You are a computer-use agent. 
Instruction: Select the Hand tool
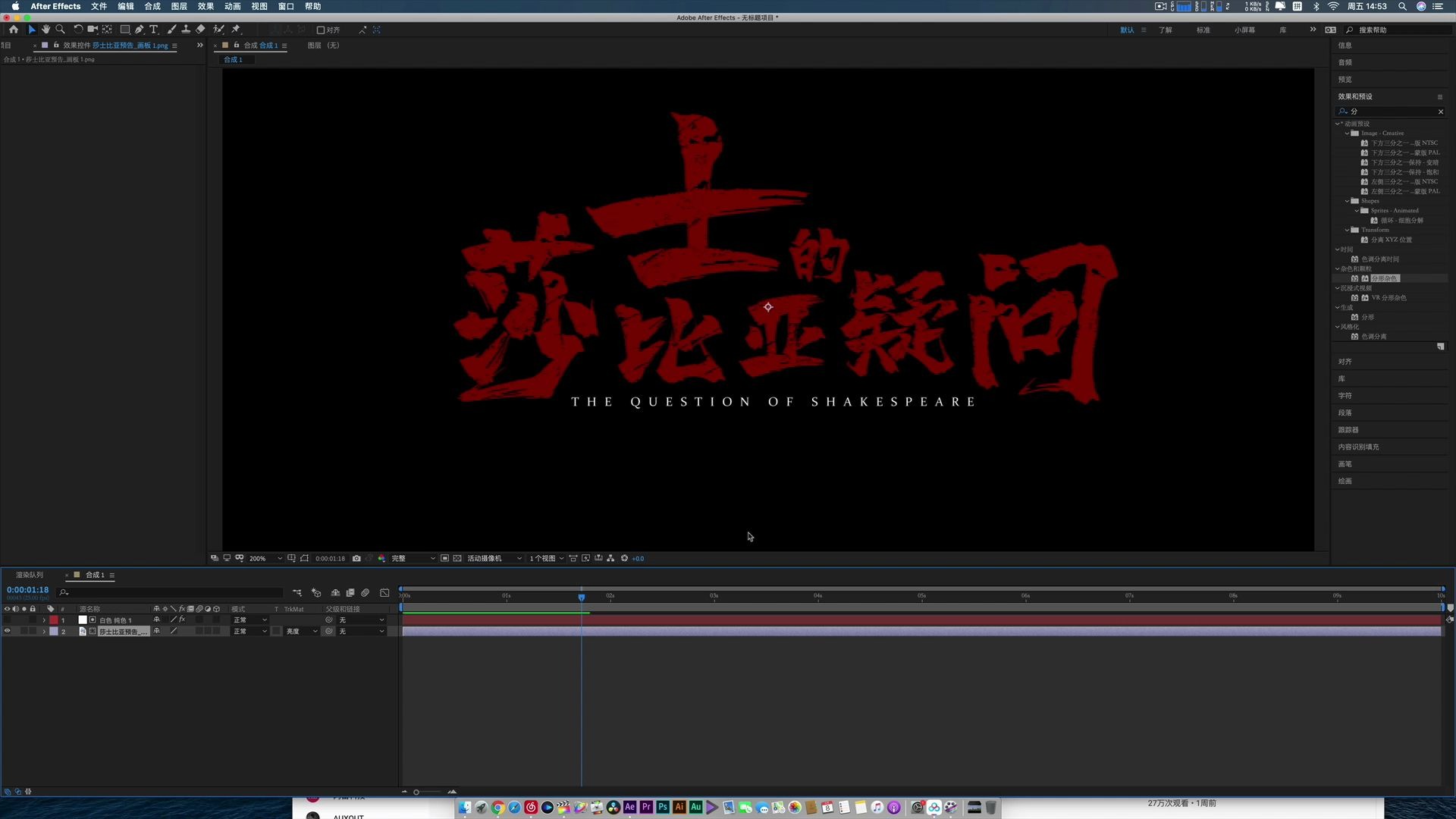45,30
